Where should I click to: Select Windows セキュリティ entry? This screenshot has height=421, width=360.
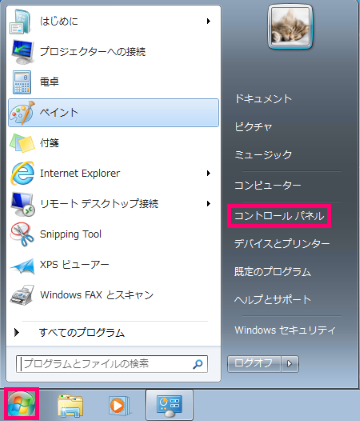point(285,330)
